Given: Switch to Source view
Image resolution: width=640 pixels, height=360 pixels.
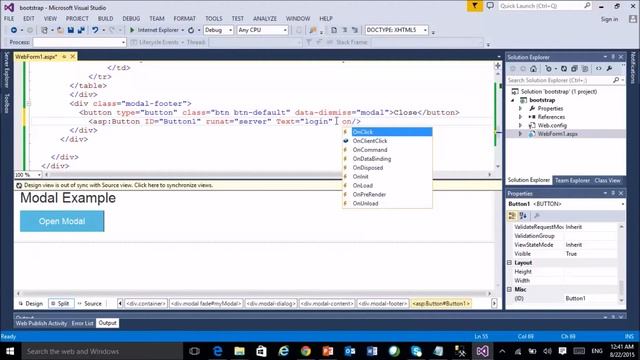Looking at the screenshot, I should (89, 303).
